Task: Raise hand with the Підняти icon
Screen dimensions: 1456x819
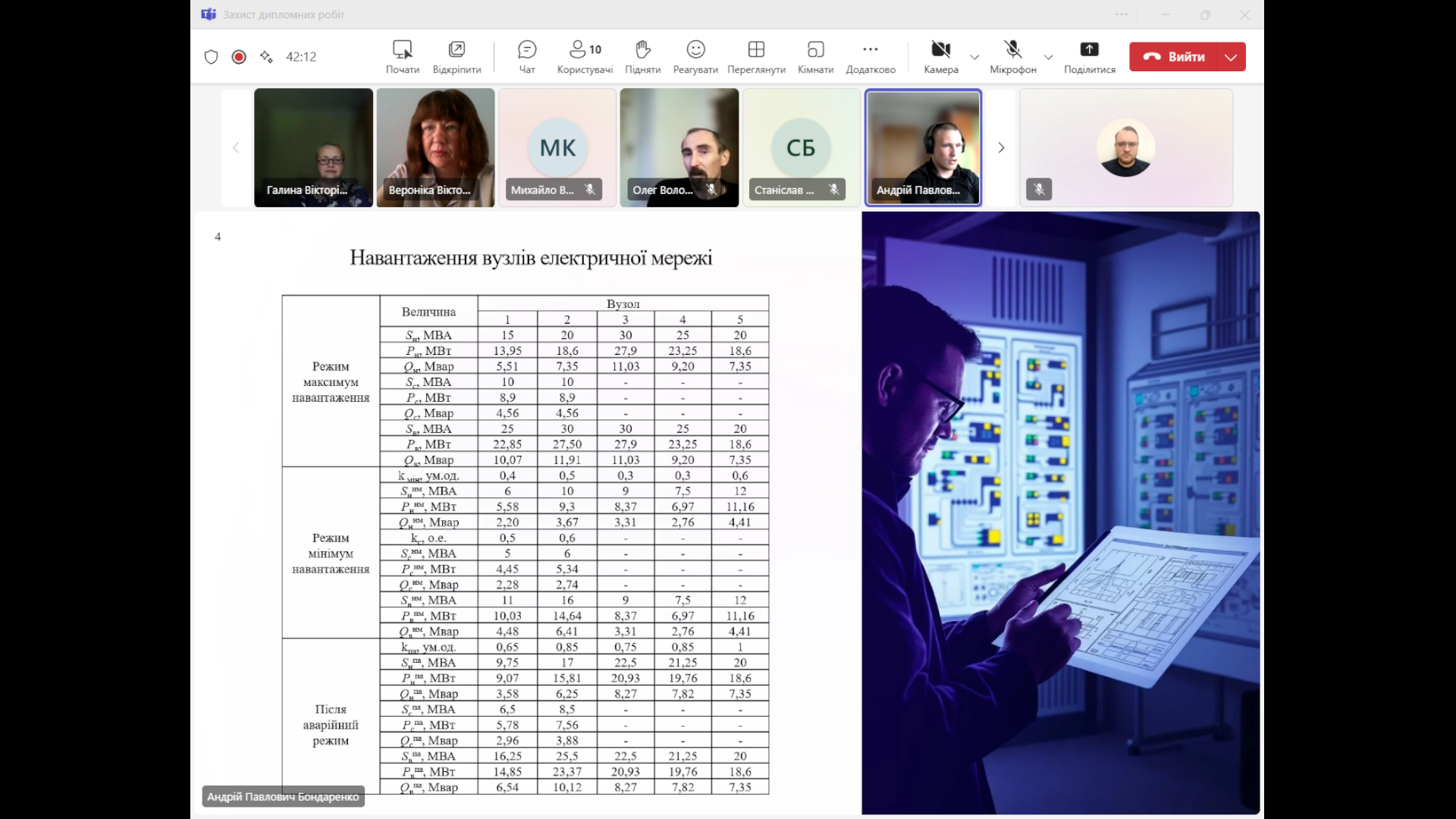Action: (x=642, y=57)
